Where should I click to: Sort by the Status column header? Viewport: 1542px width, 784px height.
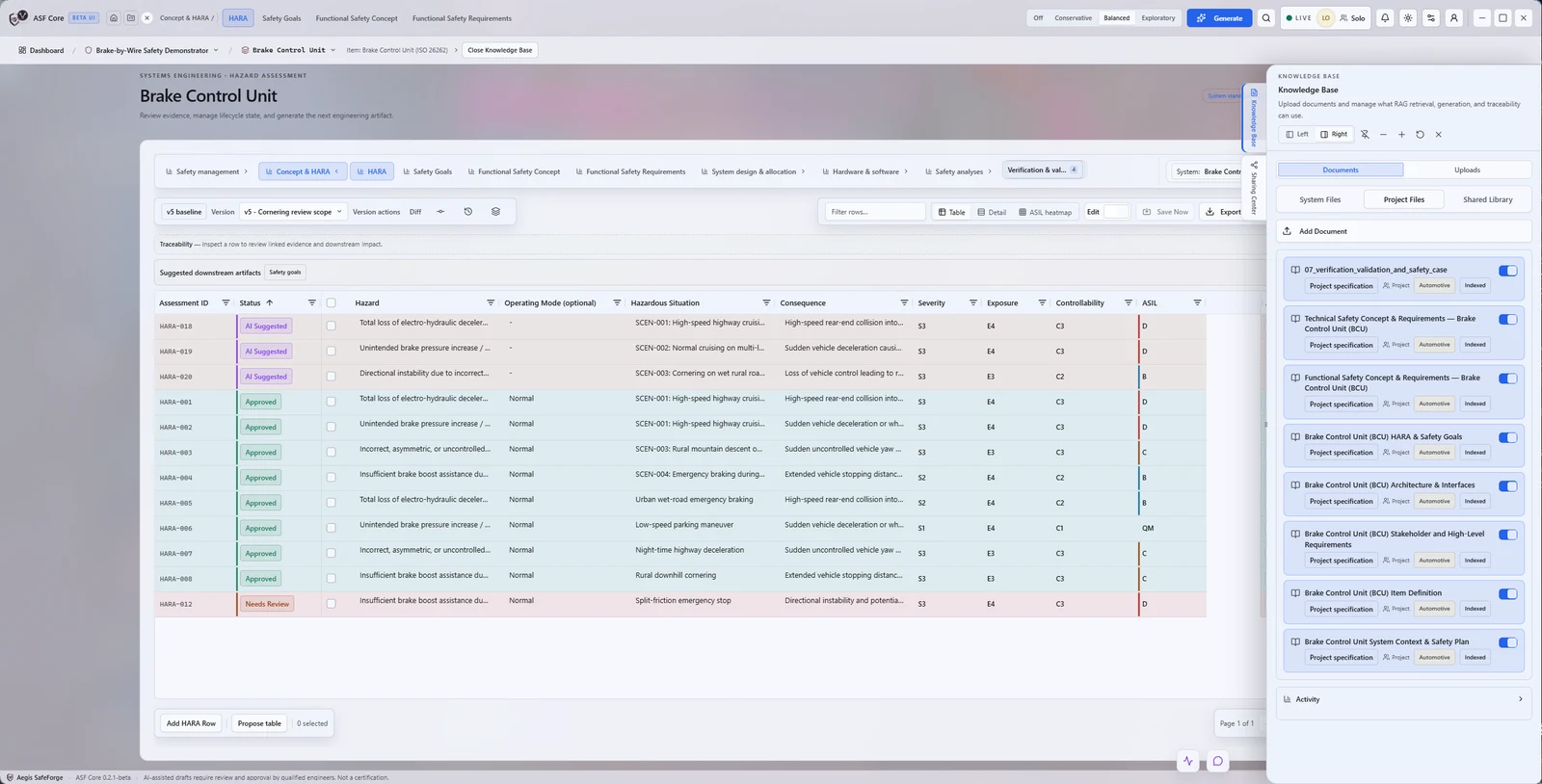pyautogui.click(x=255, y=302)
